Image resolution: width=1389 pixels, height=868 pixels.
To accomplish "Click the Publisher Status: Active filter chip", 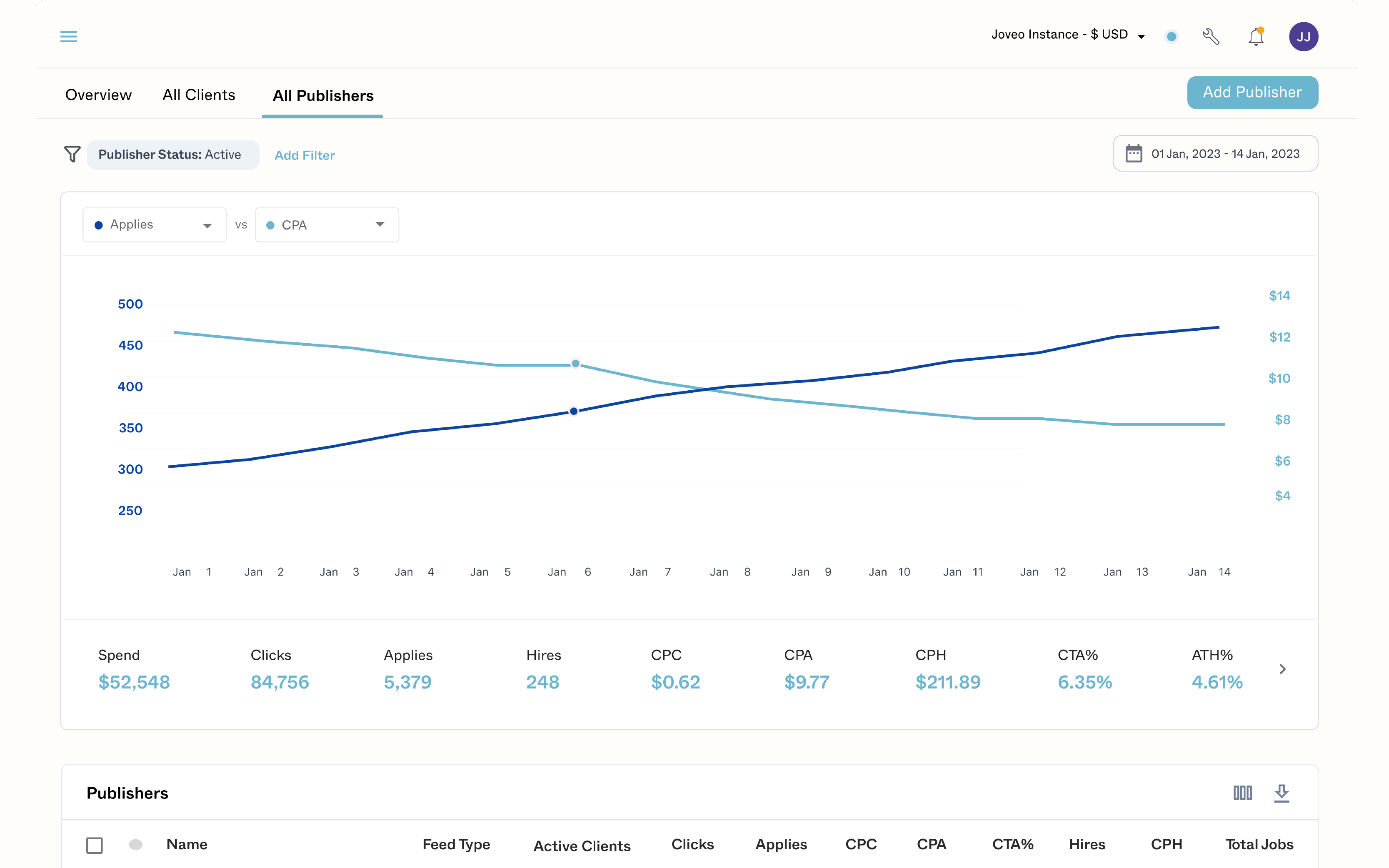I will tap(173, 155).
